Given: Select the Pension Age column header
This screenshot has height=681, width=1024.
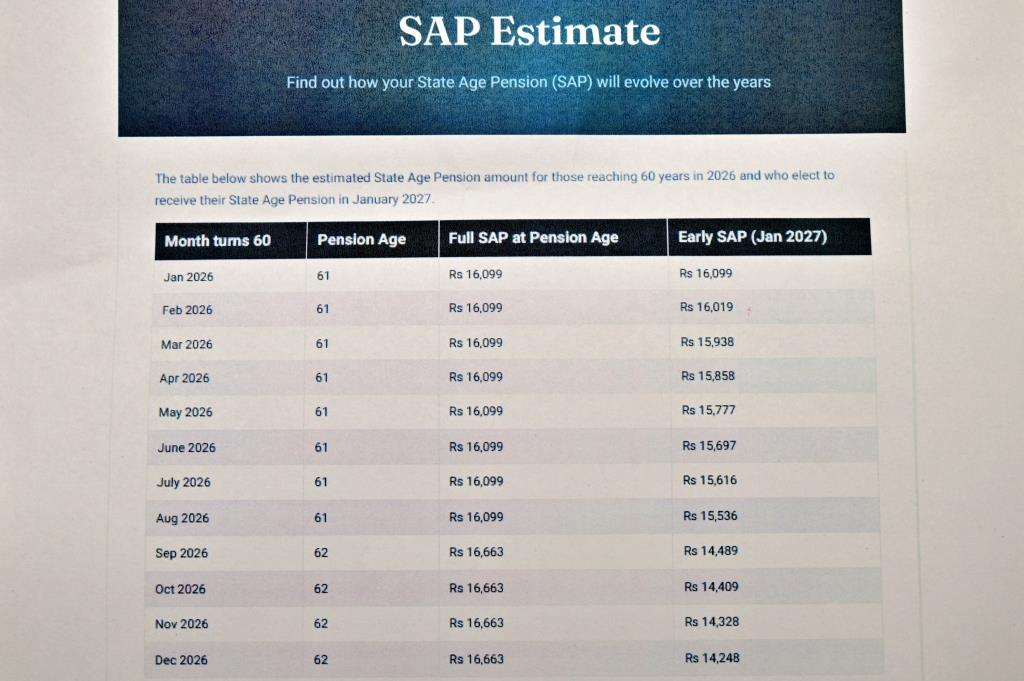Looking at the screenshot, I should pyautogui.click(x=361, y=240).
